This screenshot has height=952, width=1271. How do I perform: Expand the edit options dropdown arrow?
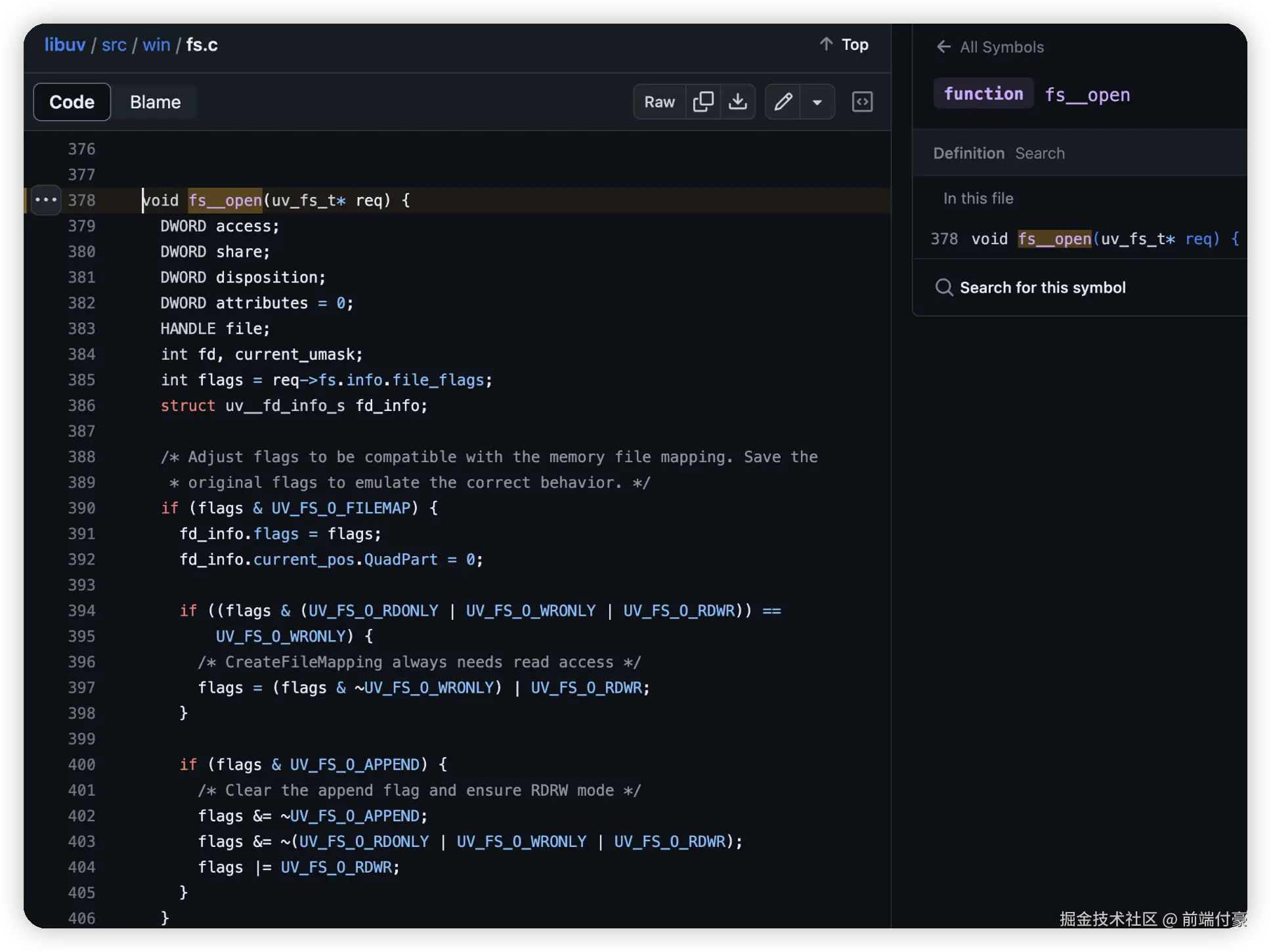[817, 102]
